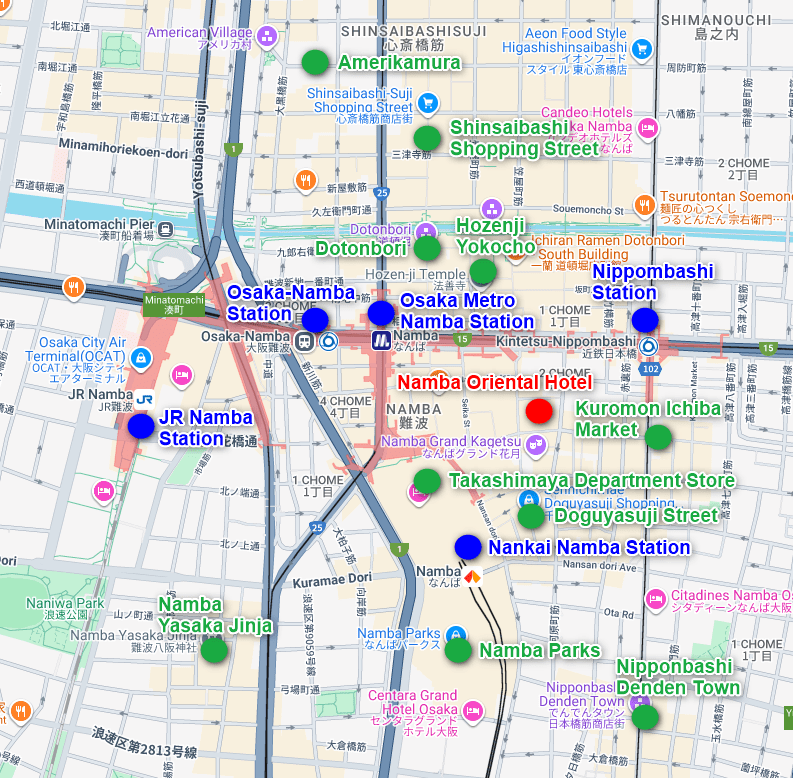Click the red Namba Oriental Hotel marker
Image resolution: width=793 pixels, height=778 pixels.
539,411
